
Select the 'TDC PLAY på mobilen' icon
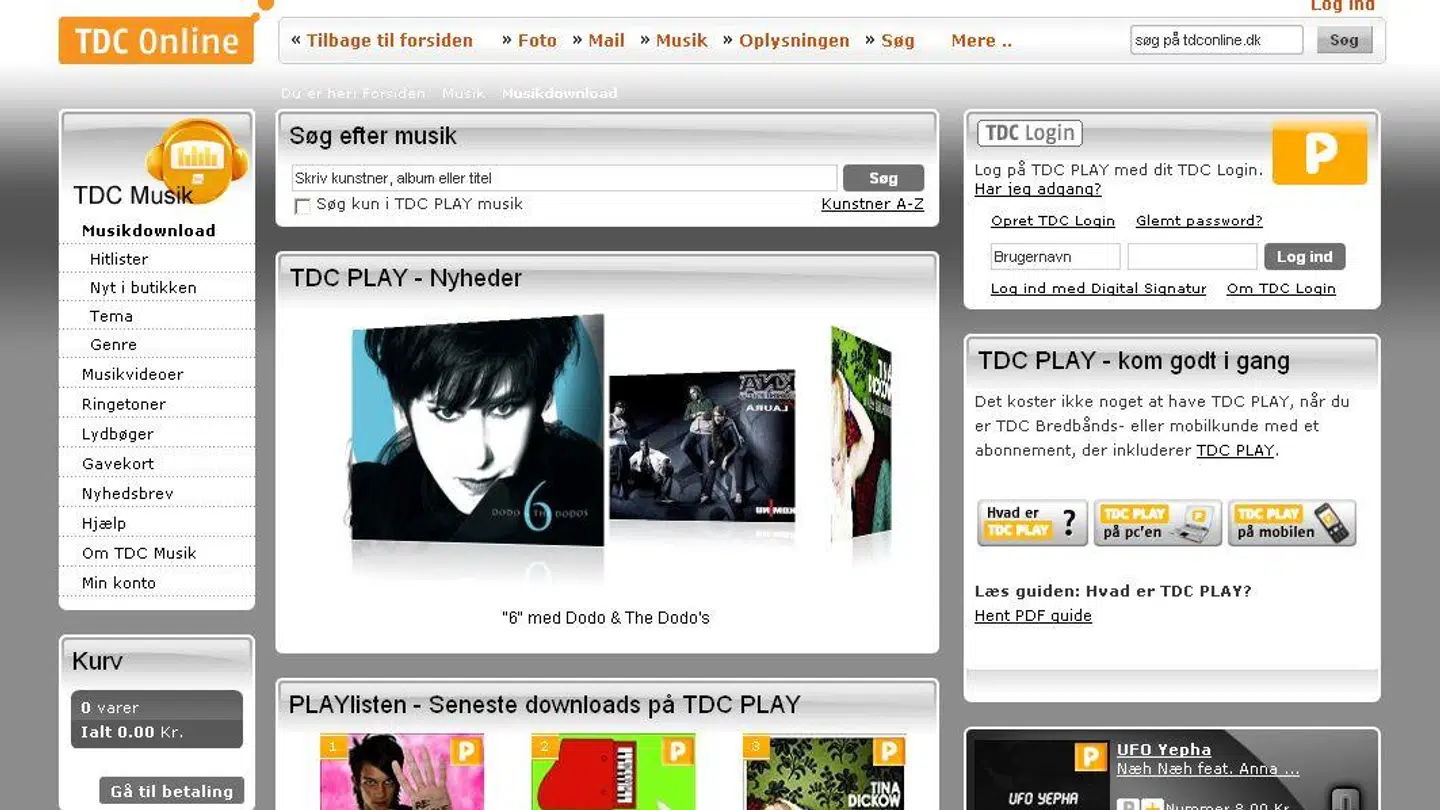tap(1291, 523)
